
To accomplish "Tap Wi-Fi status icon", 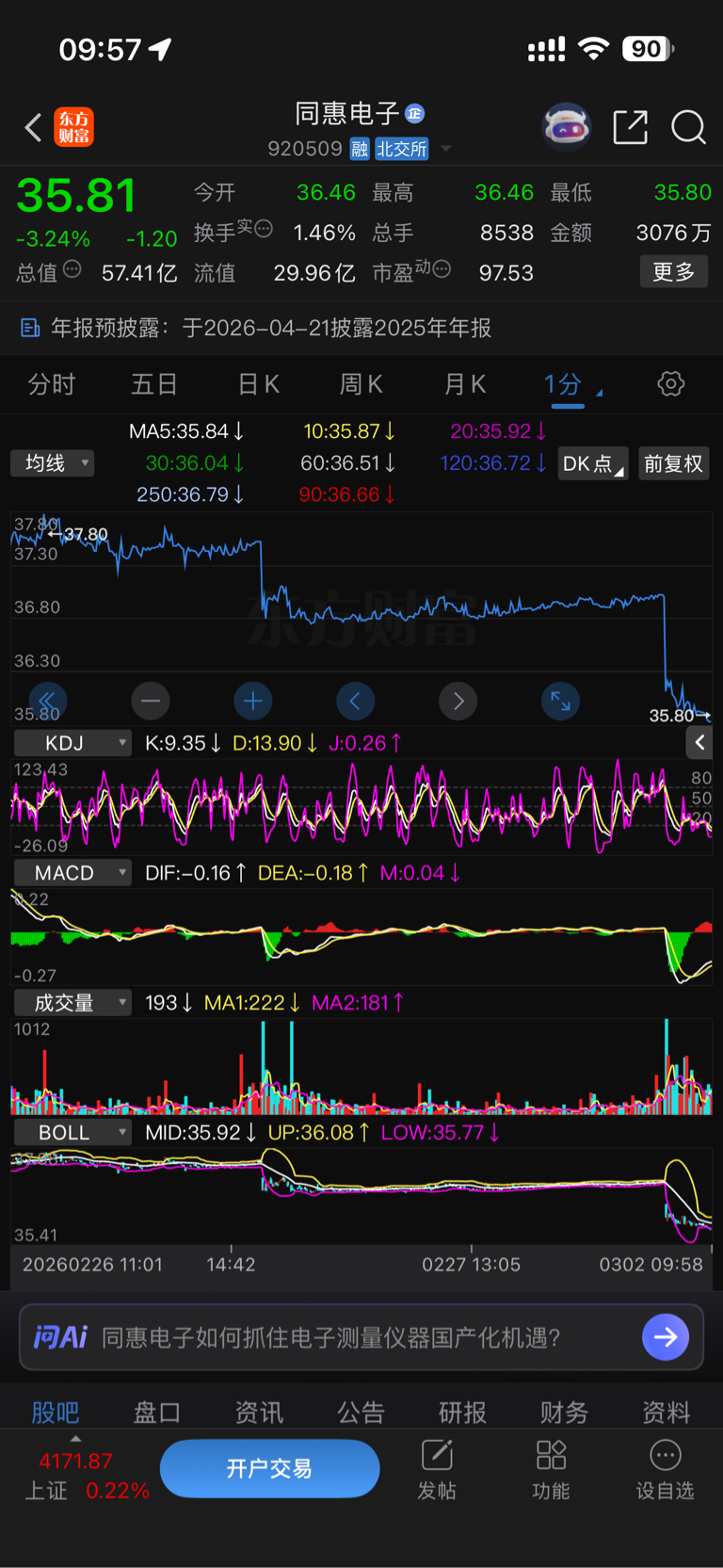I will coord(593,49).
